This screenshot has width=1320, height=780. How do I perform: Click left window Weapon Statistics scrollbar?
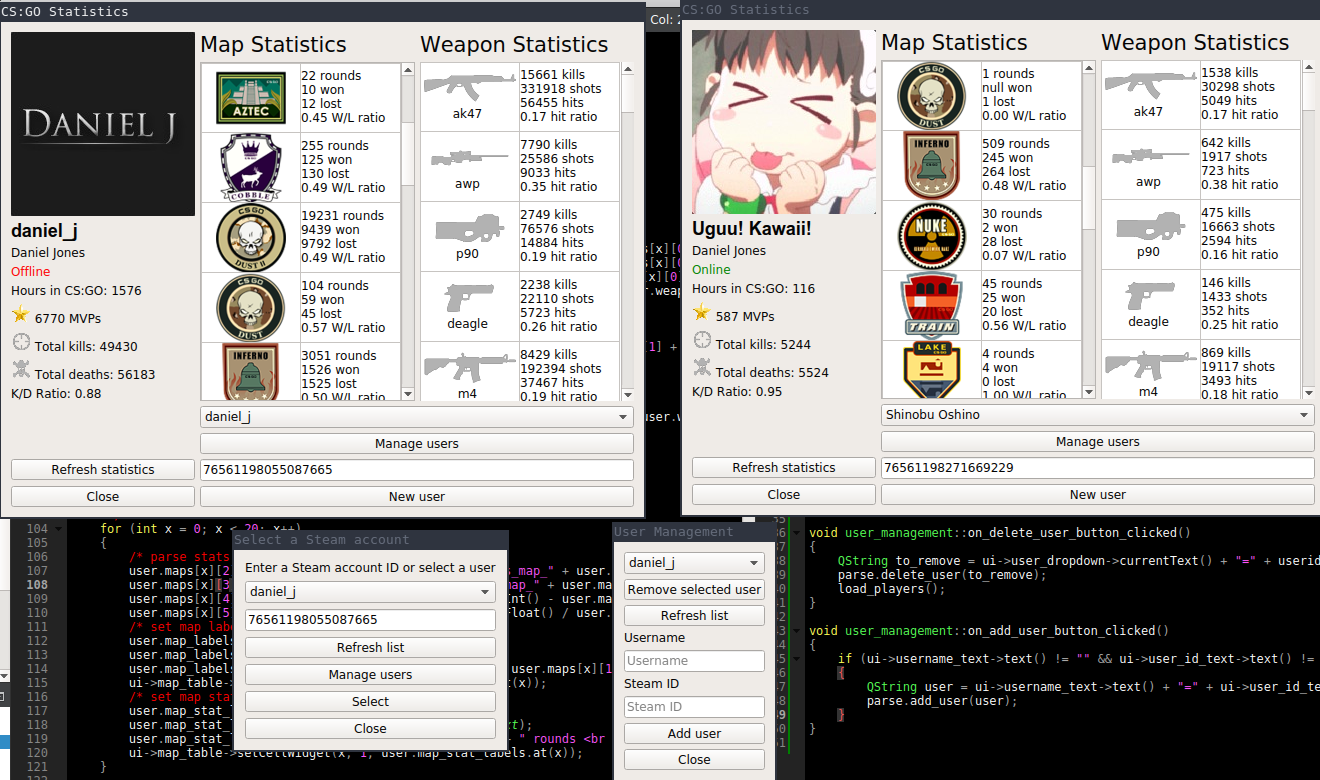click(x=627, y=232)
